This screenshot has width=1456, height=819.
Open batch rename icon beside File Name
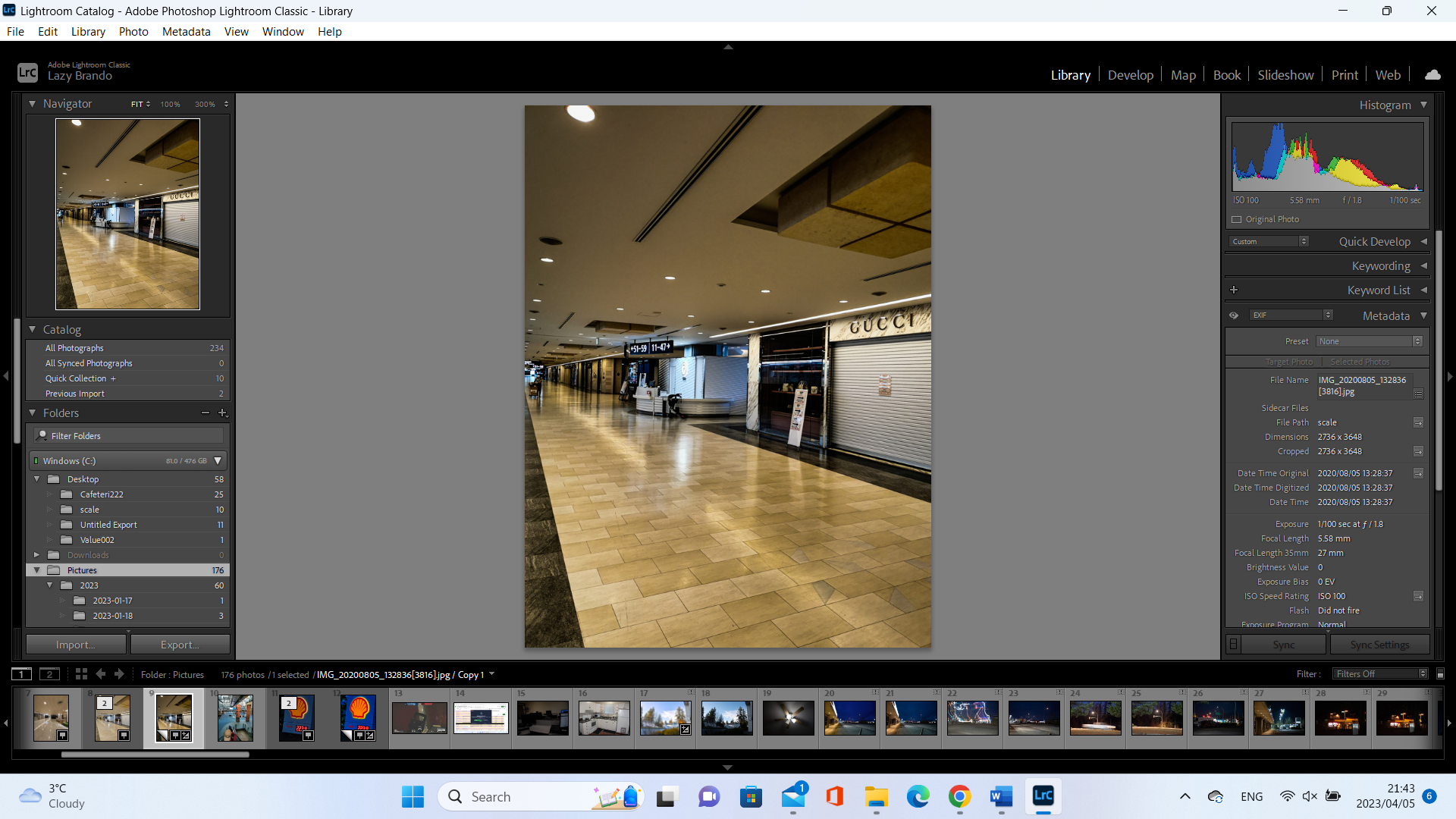pyautogui.click(x=1418, y=394)
